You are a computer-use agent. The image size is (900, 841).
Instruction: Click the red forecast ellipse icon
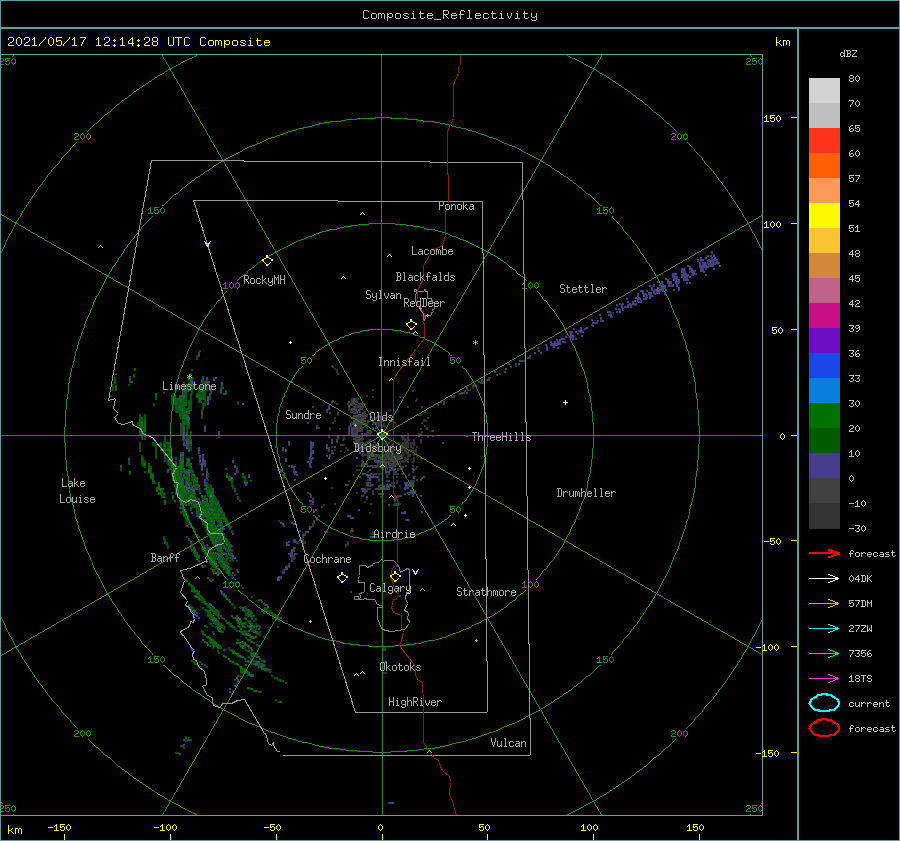(x=824, y=728)
